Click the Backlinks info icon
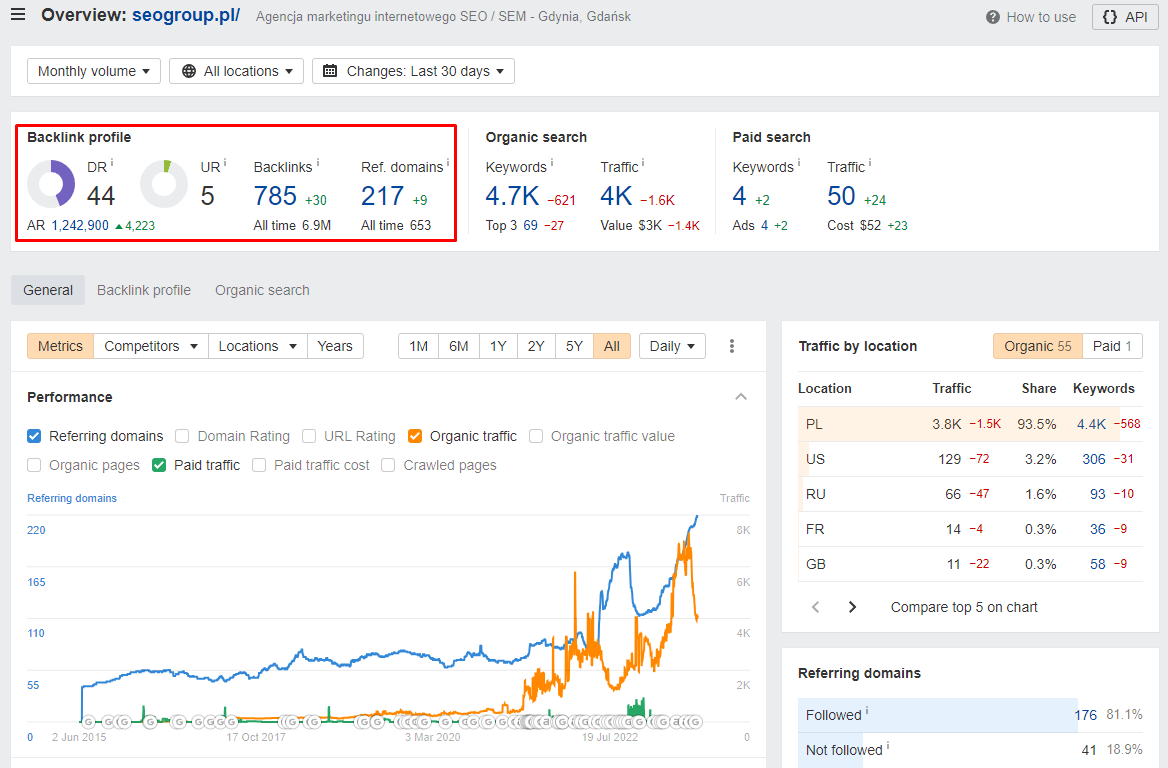1168x768 pixels. point(318,162)
